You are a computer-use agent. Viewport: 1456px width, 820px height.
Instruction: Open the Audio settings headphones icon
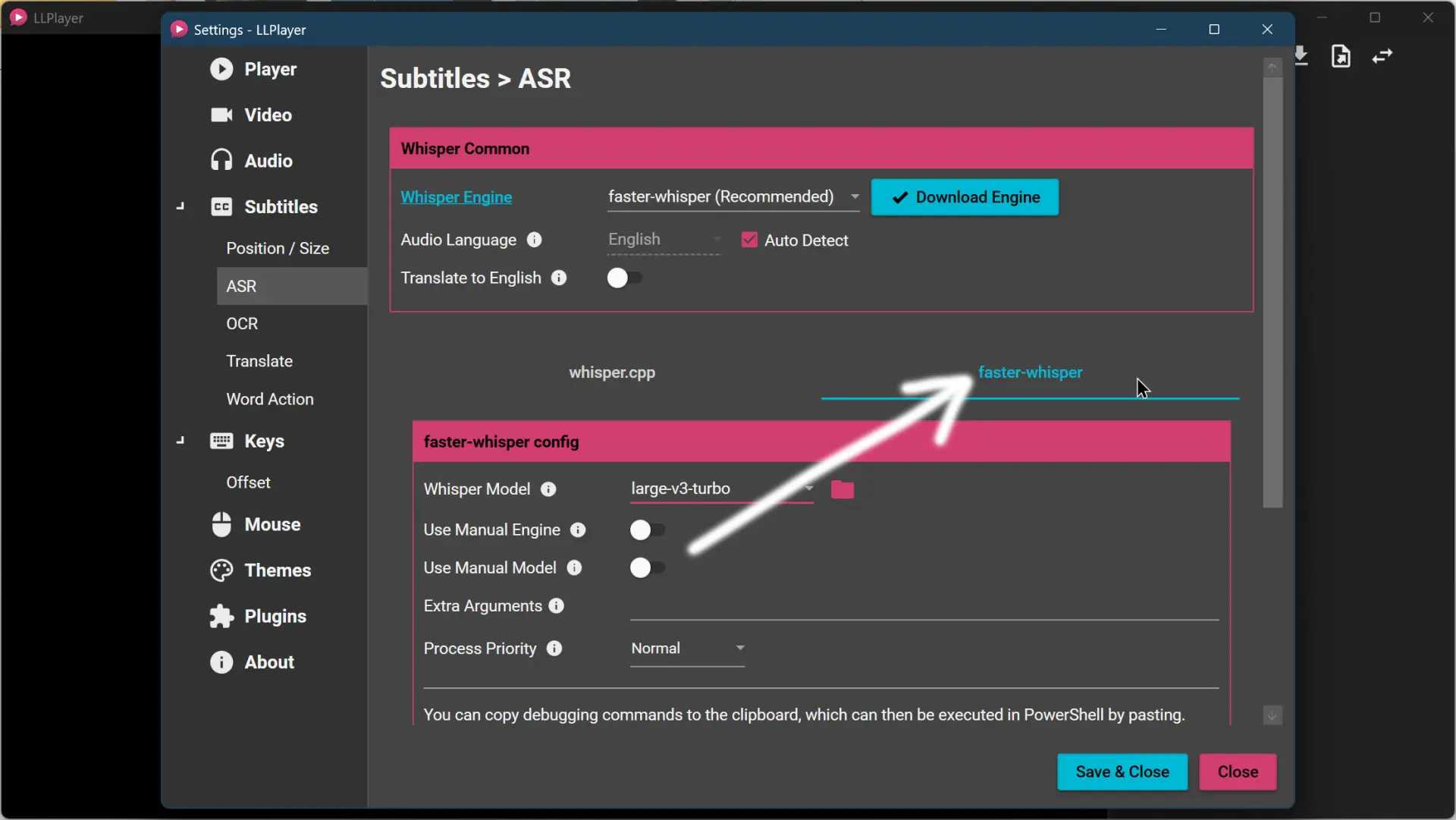(221, 161)
